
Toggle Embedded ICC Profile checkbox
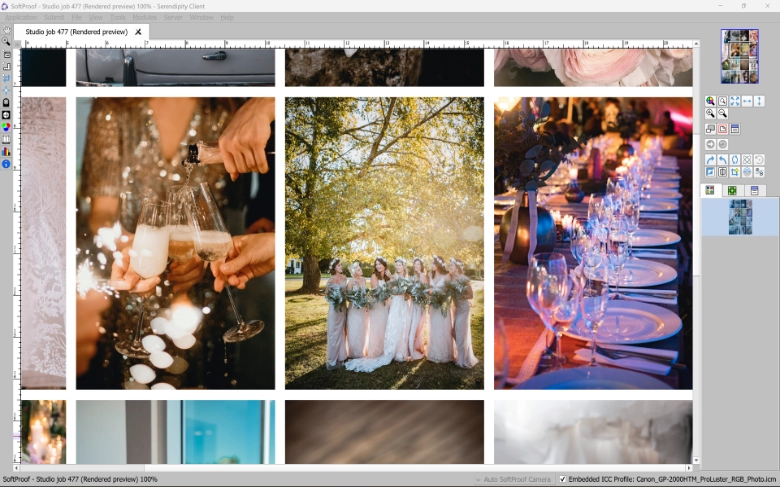562,479
